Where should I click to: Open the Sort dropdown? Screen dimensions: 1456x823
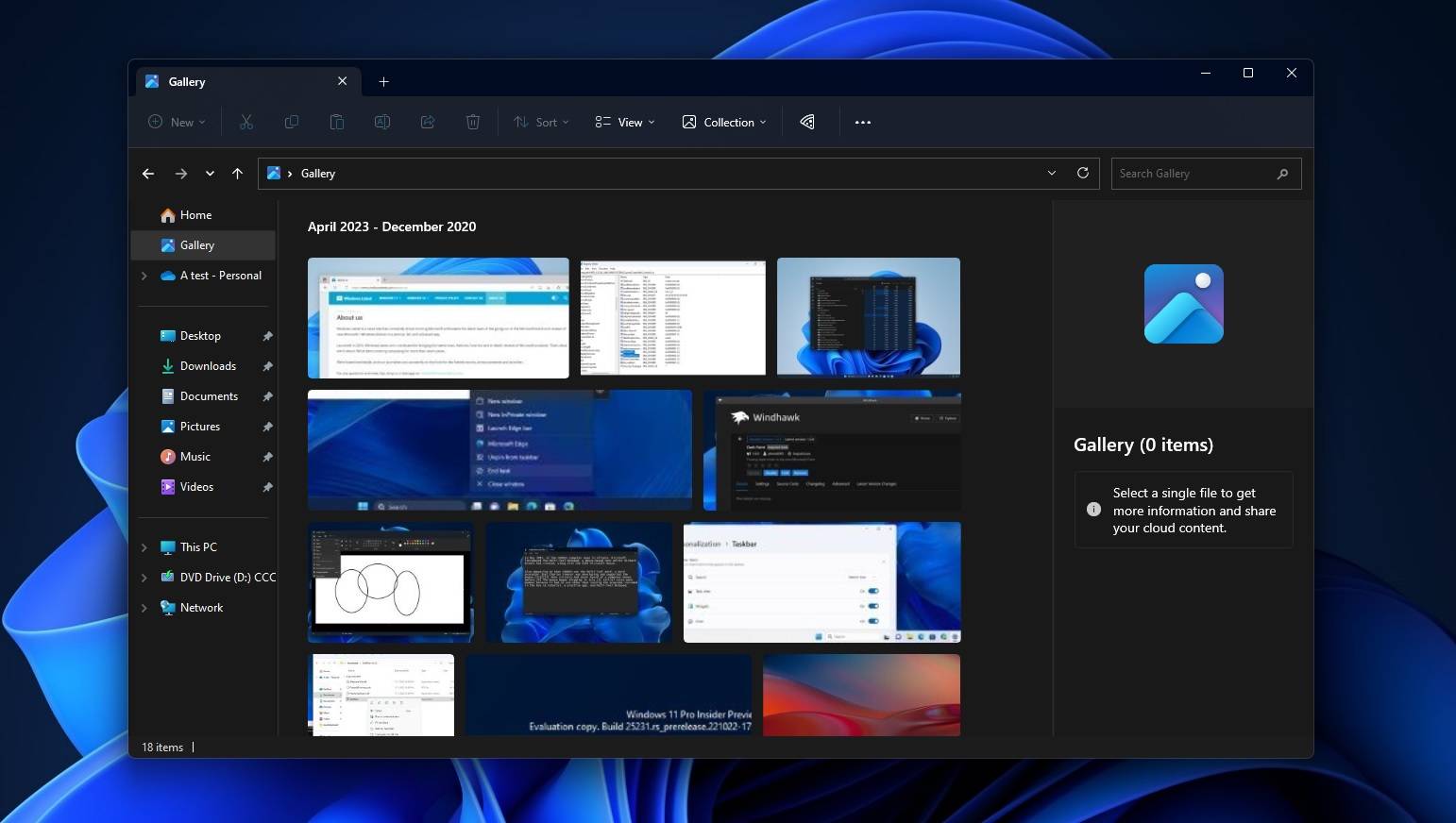click(x=540, y=122)
